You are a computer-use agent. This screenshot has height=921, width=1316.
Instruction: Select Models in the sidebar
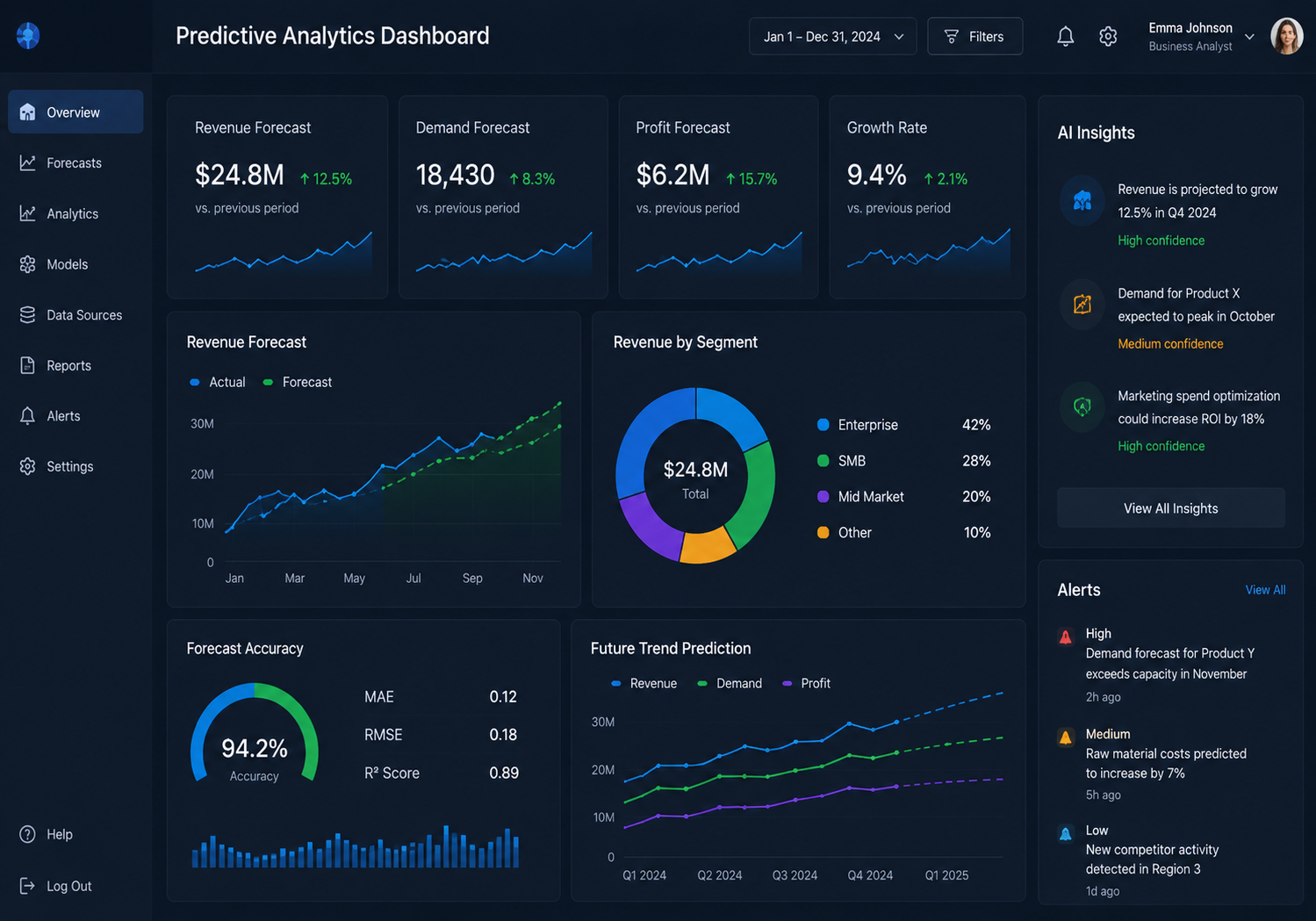[76, 264]
